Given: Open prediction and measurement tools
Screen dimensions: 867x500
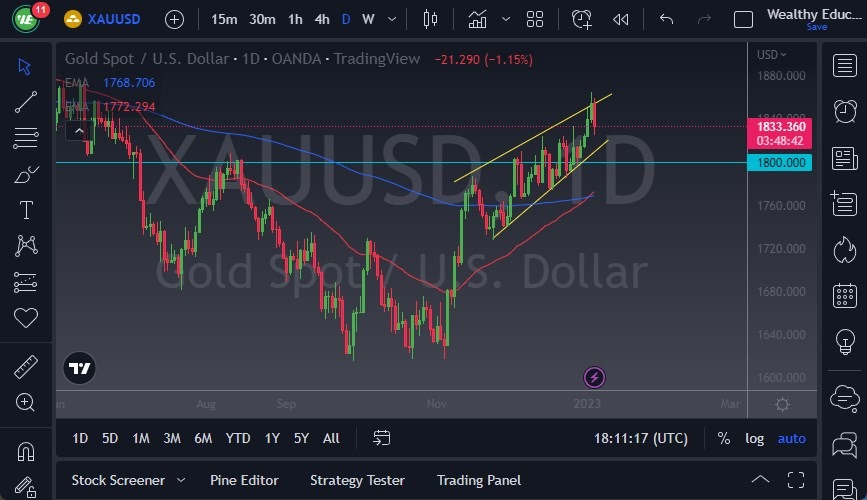Looking at the screenshot, I should [25, 282].
